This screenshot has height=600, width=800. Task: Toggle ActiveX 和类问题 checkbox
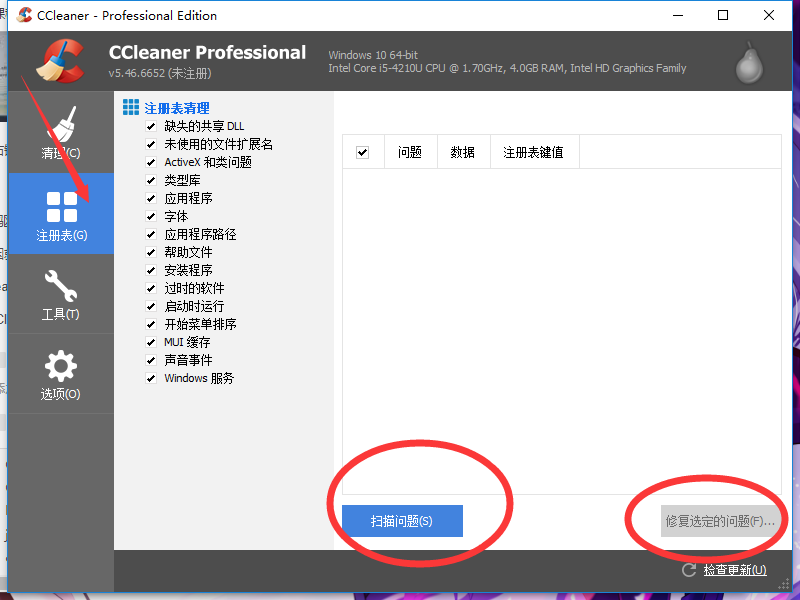tap(151, 162)
